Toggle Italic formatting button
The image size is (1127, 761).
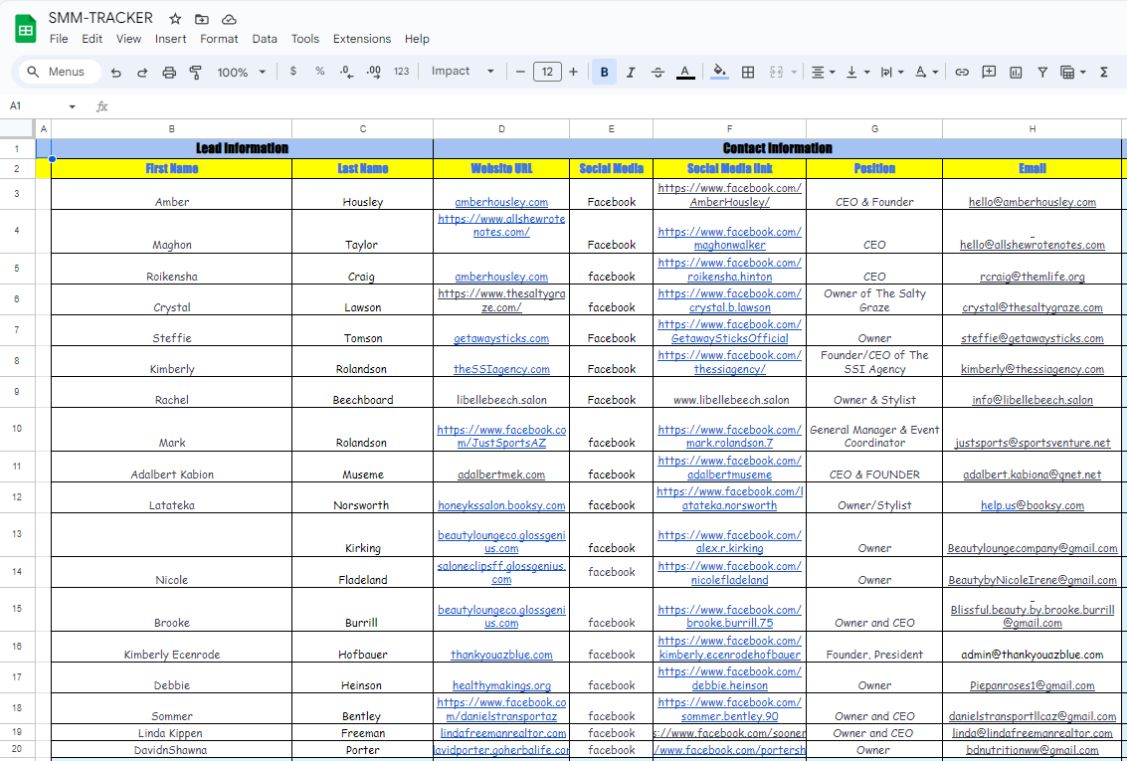630,72
